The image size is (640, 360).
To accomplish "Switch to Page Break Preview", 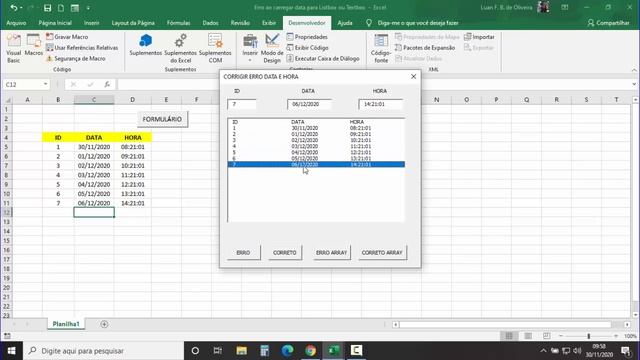I will tap(547, 336).
